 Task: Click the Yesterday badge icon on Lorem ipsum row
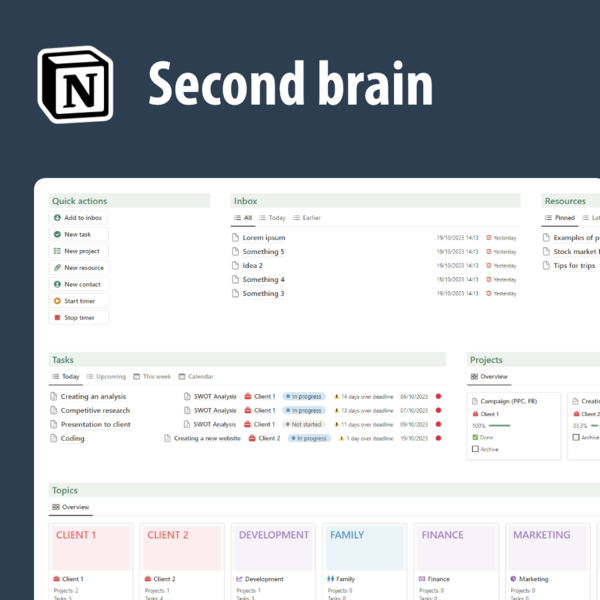[x=489, y=238]
